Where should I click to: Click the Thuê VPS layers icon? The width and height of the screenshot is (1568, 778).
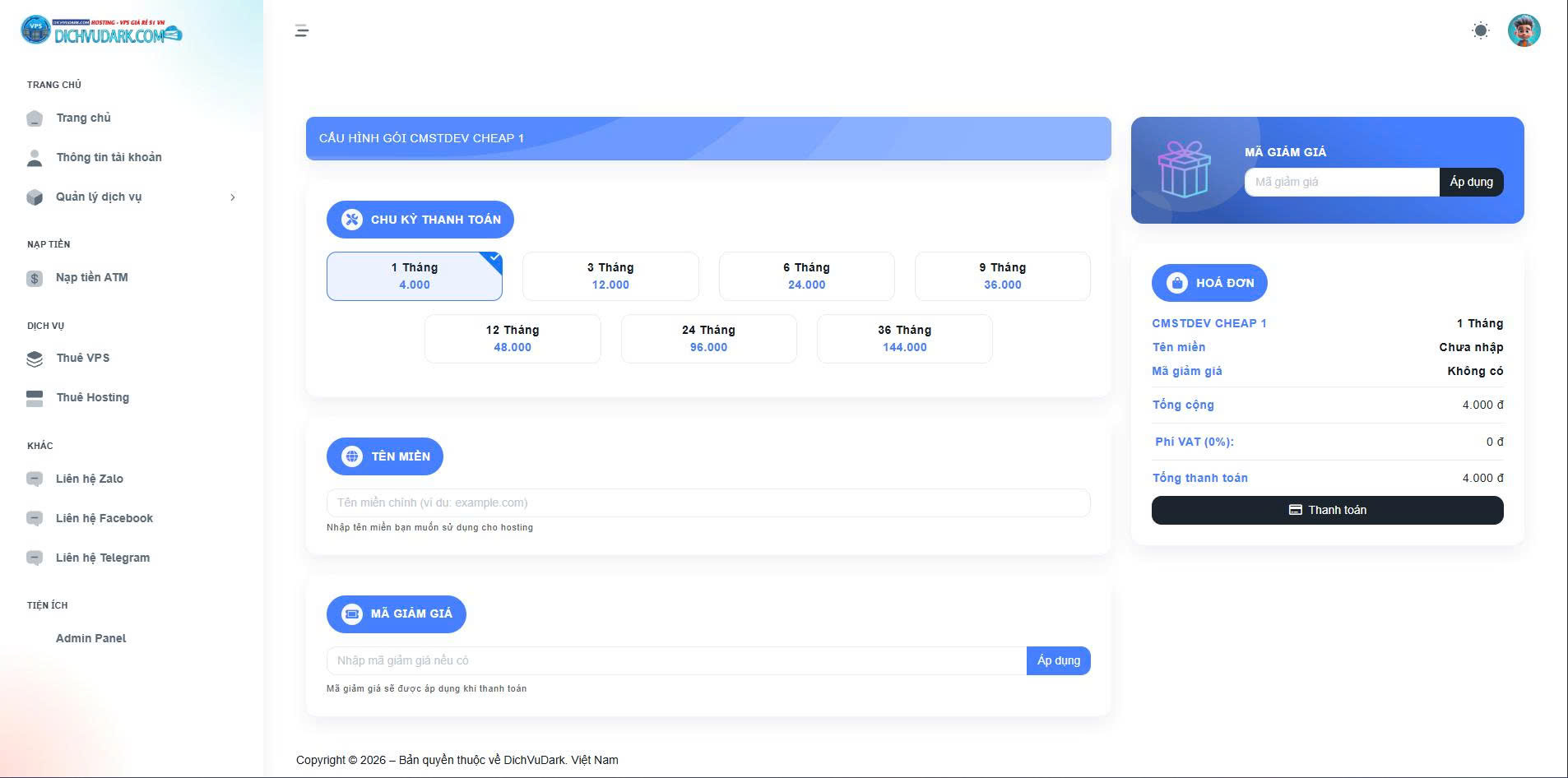click(35, 359)
